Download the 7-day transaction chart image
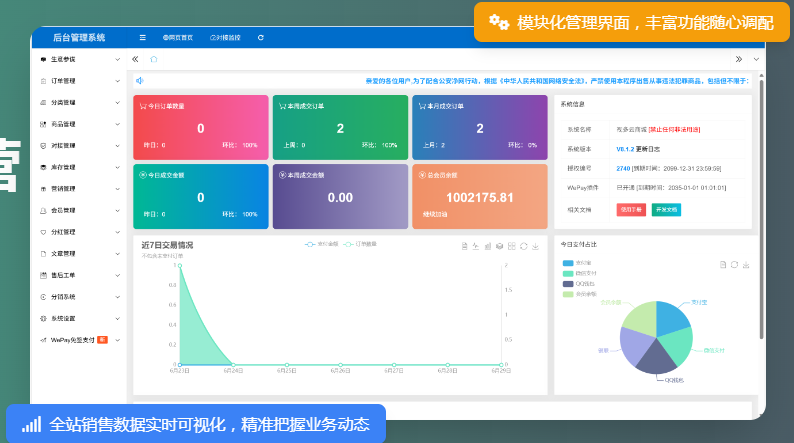The width and height of the screenshot is (794, 443). (x=536, y=245)
